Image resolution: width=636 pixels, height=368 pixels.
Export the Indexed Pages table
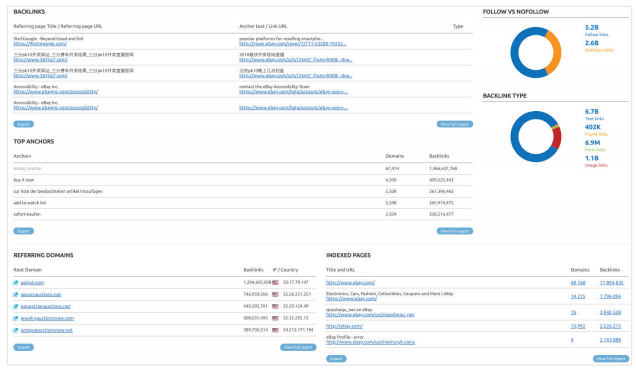pos(336,359)
